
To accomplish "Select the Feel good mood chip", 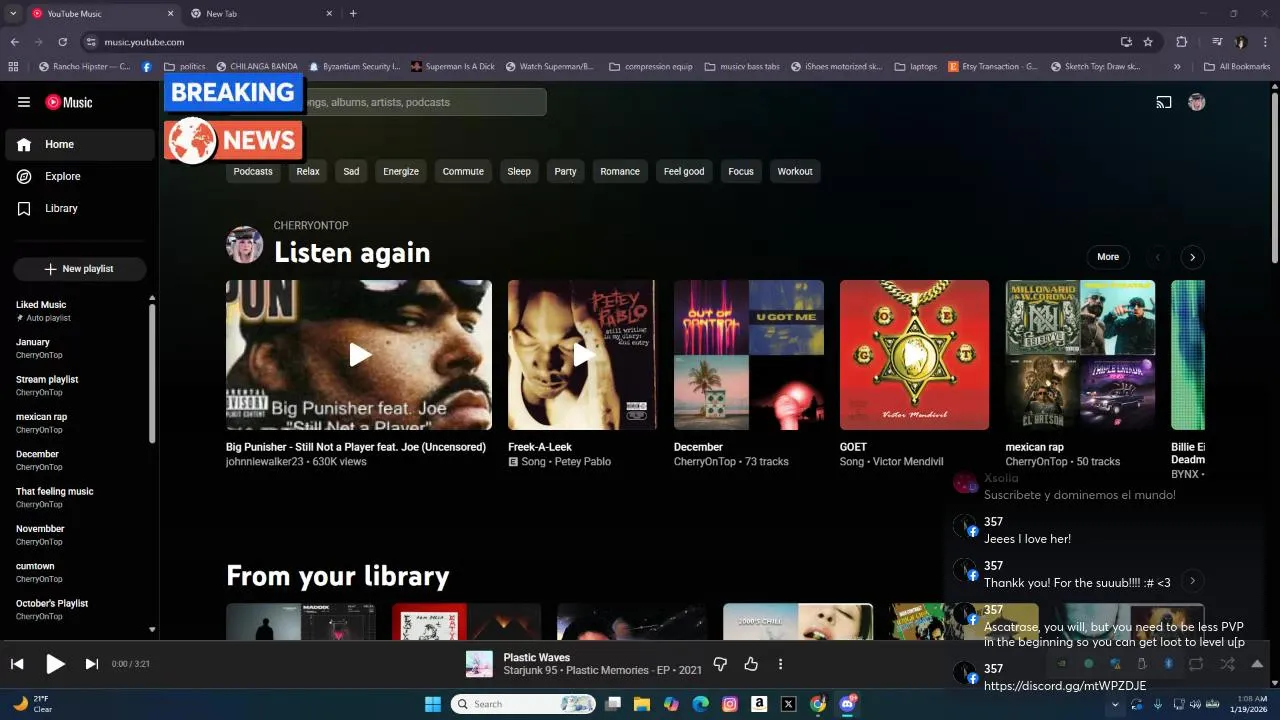I will [684, 171].
